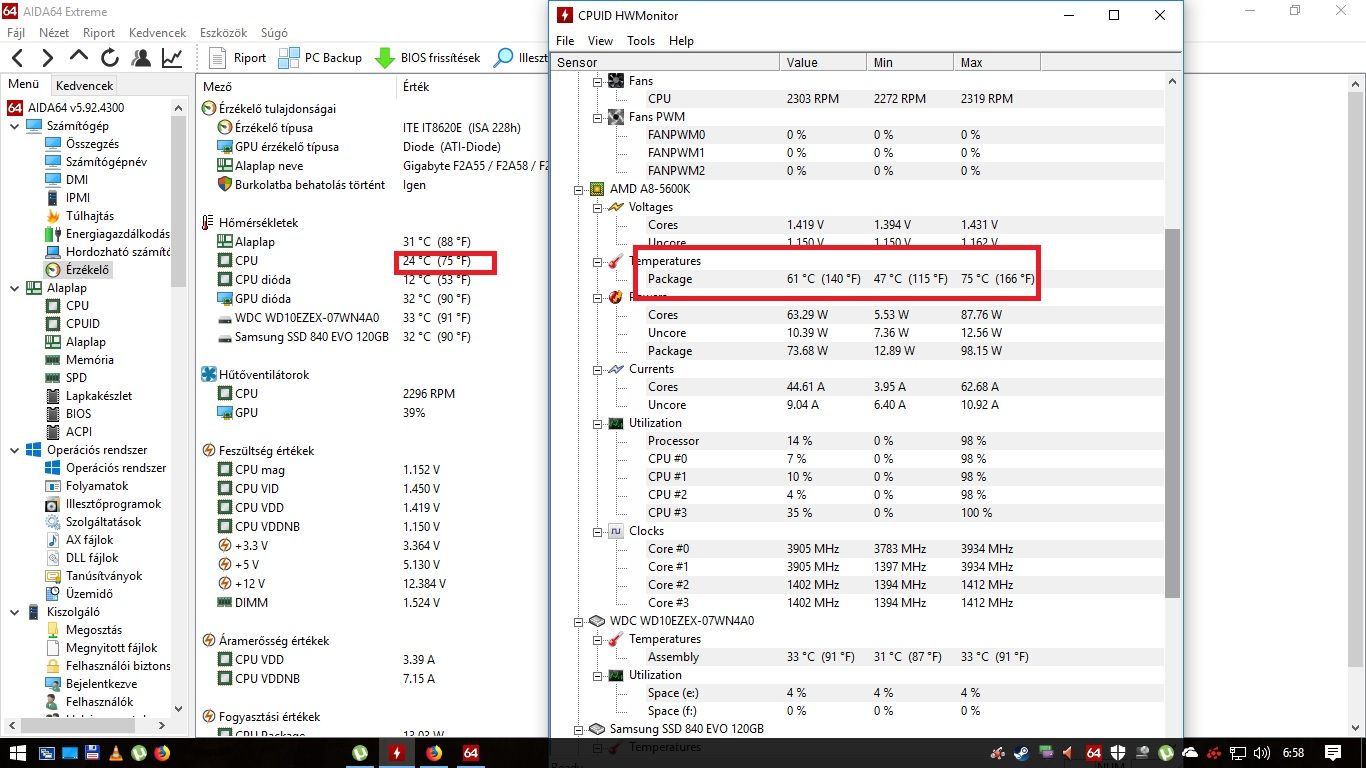Click the Érték column header
Viewport: 1366px width, 768px height.
(x=470, y=87)
